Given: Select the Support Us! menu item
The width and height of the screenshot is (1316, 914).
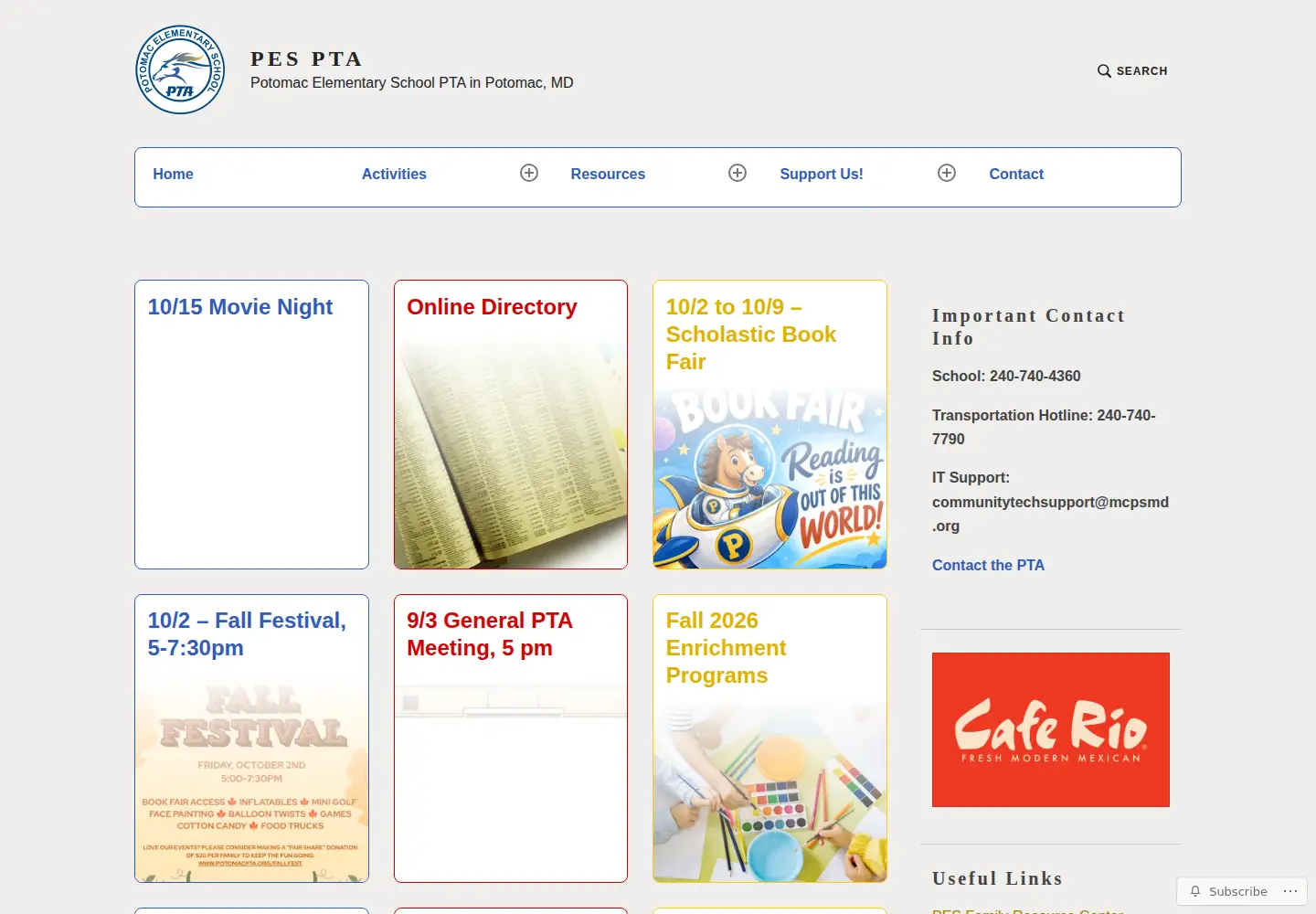Looking at the screenshot, I should pyautogui.click(x=822, y=174).
